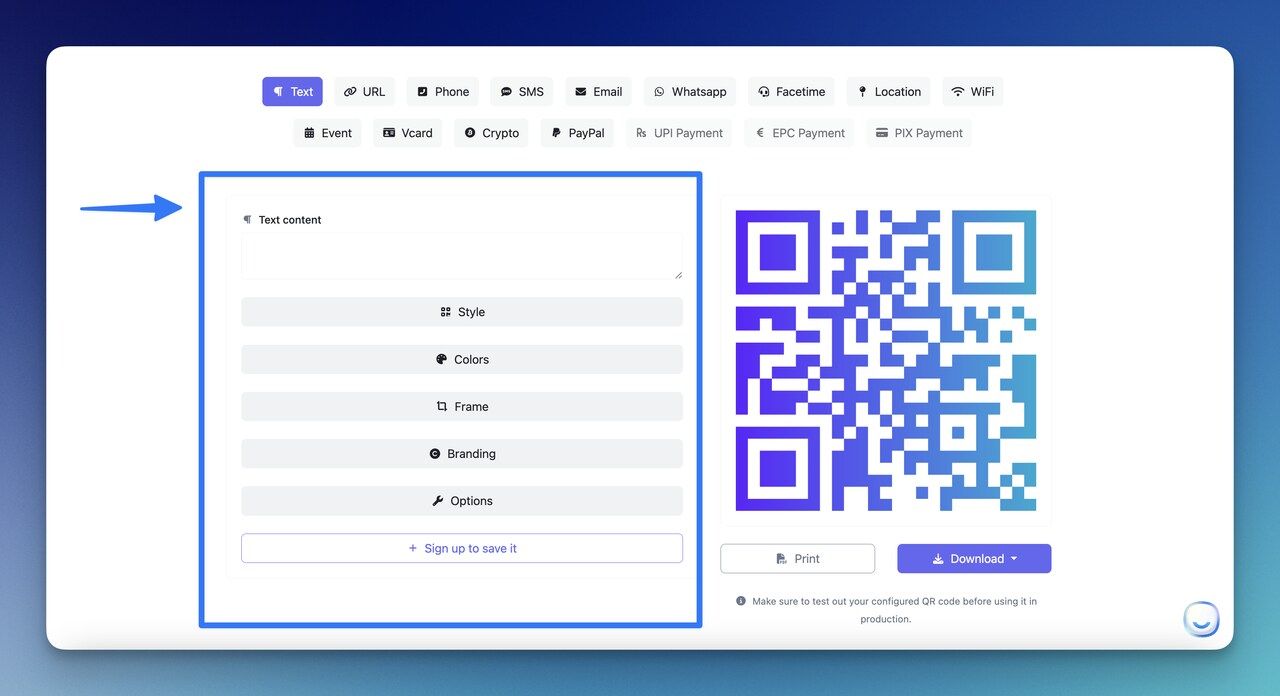Open the SMS QR type
This screenshot has height=696, width=1280.
pos(522,91)
